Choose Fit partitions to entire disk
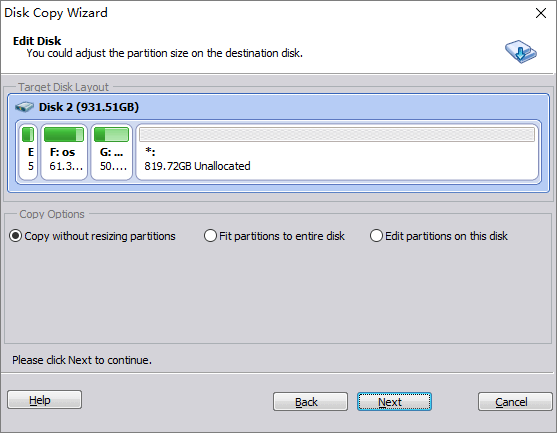The height and width of the screenshot is (433, 557). point(274,236)
